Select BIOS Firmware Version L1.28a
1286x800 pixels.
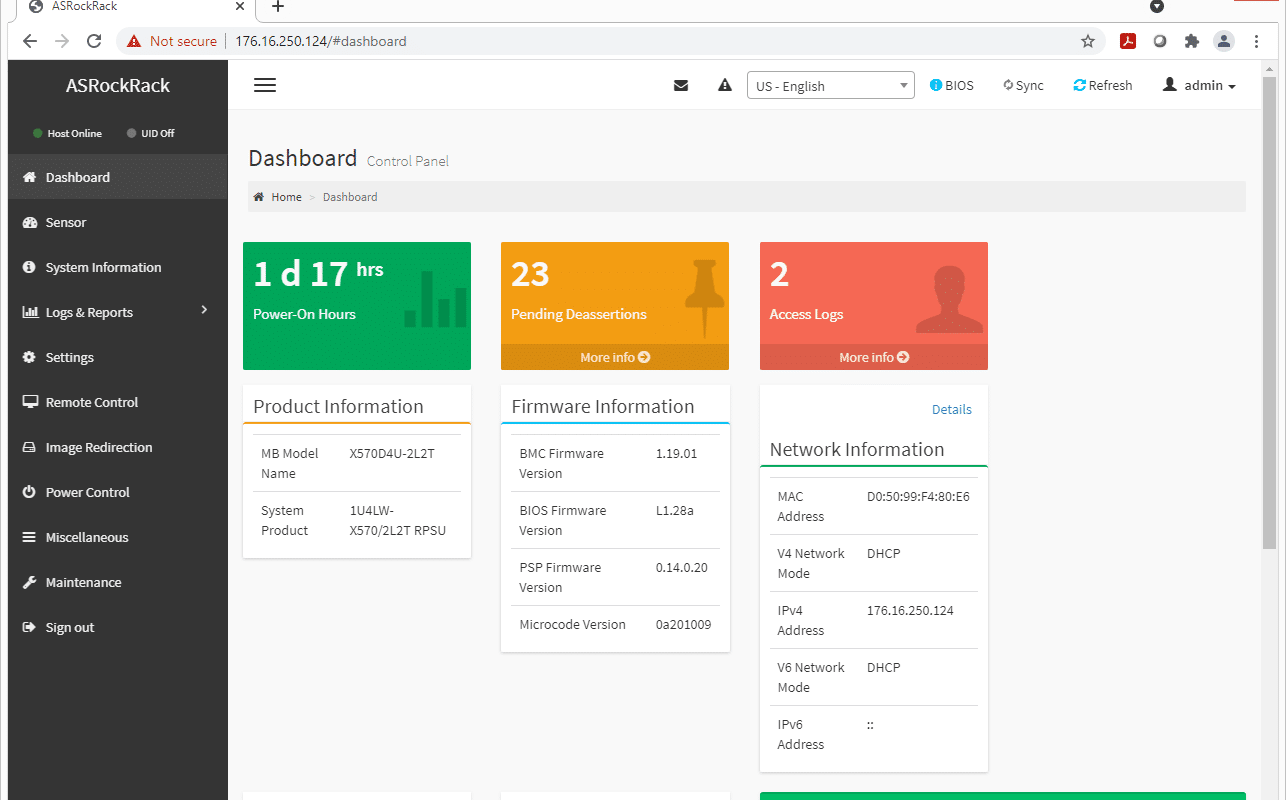click(675, 510)
